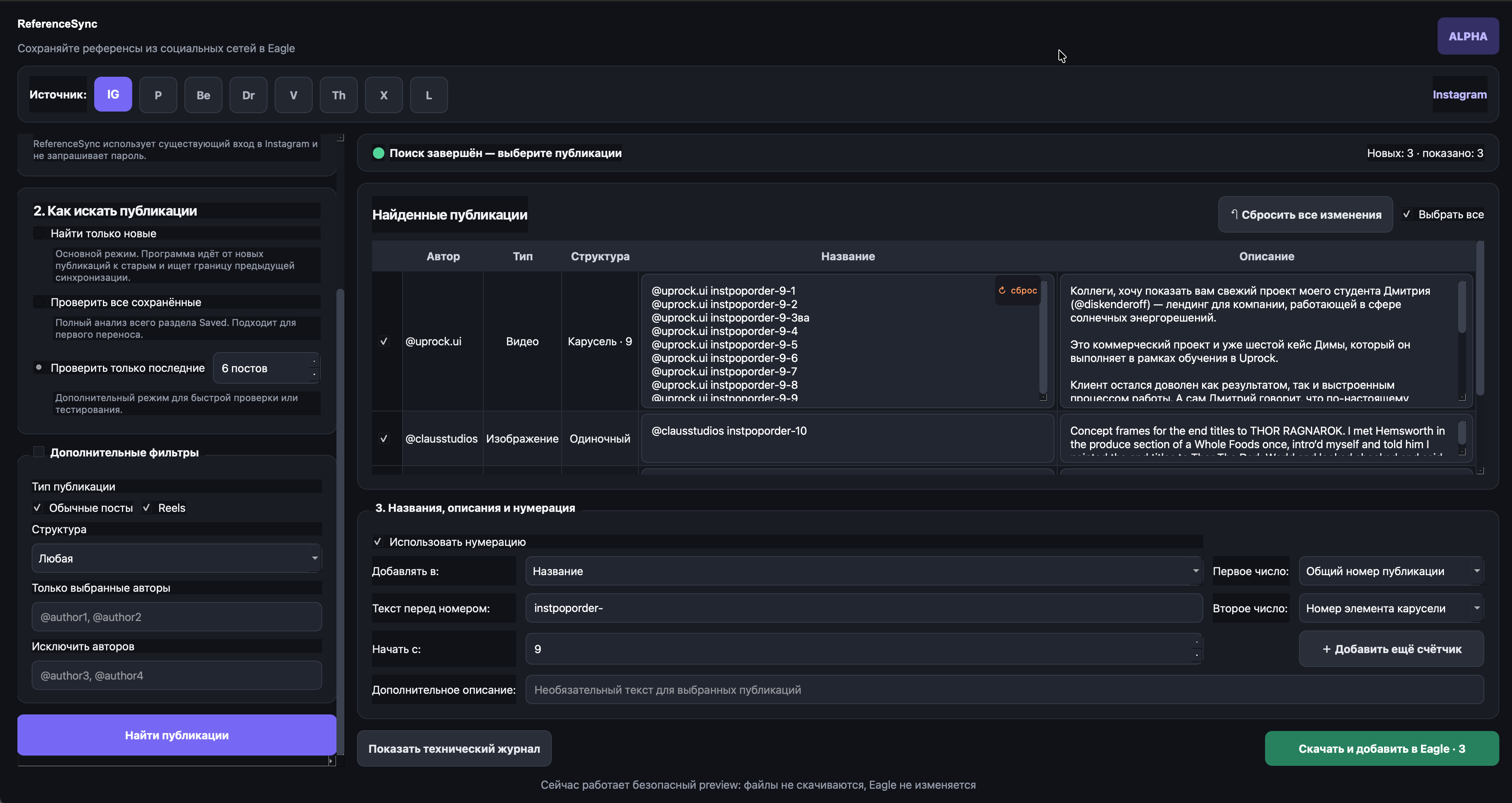The height and width of the screenshot is (803, 1512).
Task: Click the 'Изображение' type cell
Action: 522,438
